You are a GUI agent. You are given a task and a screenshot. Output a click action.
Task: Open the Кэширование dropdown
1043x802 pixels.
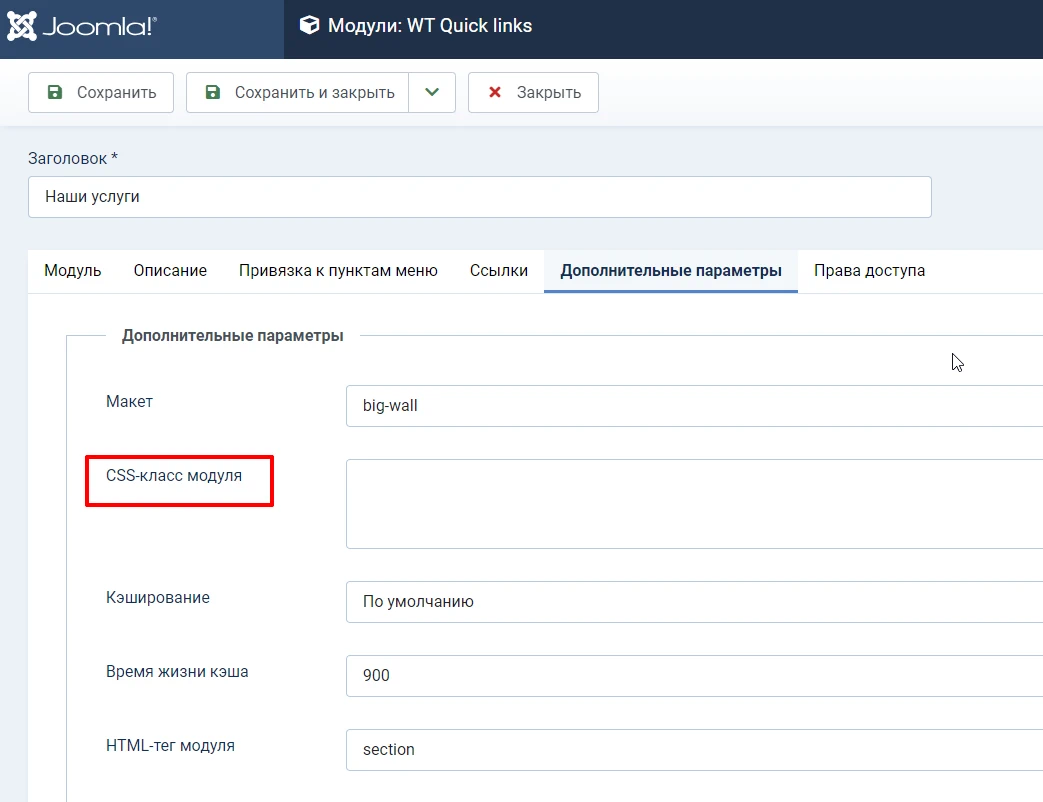694,602
